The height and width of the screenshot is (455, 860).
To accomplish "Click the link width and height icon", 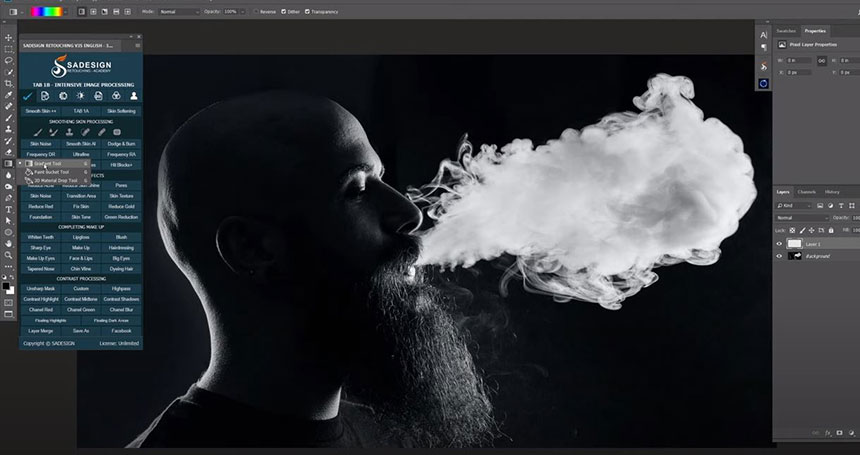I will point(821,61).
